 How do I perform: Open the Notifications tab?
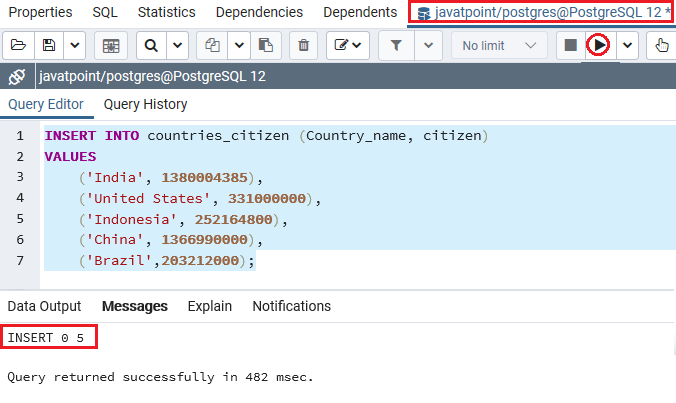click(x=291, y=306)
